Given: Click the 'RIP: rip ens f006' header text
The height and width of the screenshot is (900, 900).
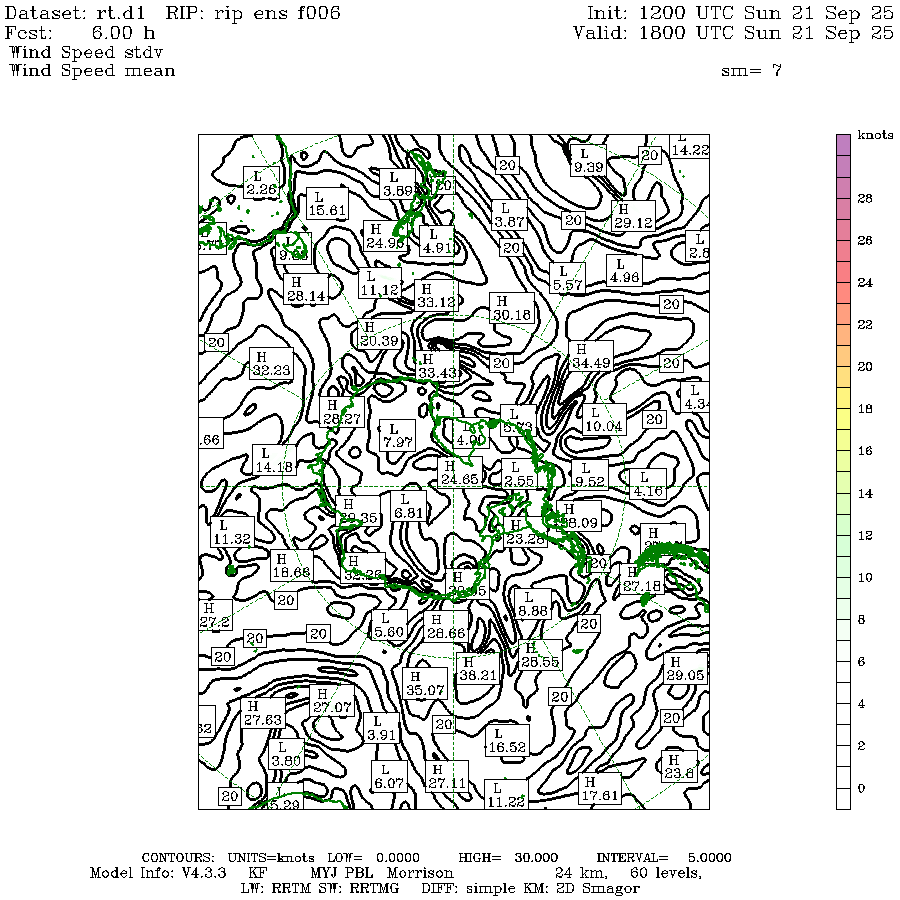Looking at the screenshot, I should coord(253,13).
